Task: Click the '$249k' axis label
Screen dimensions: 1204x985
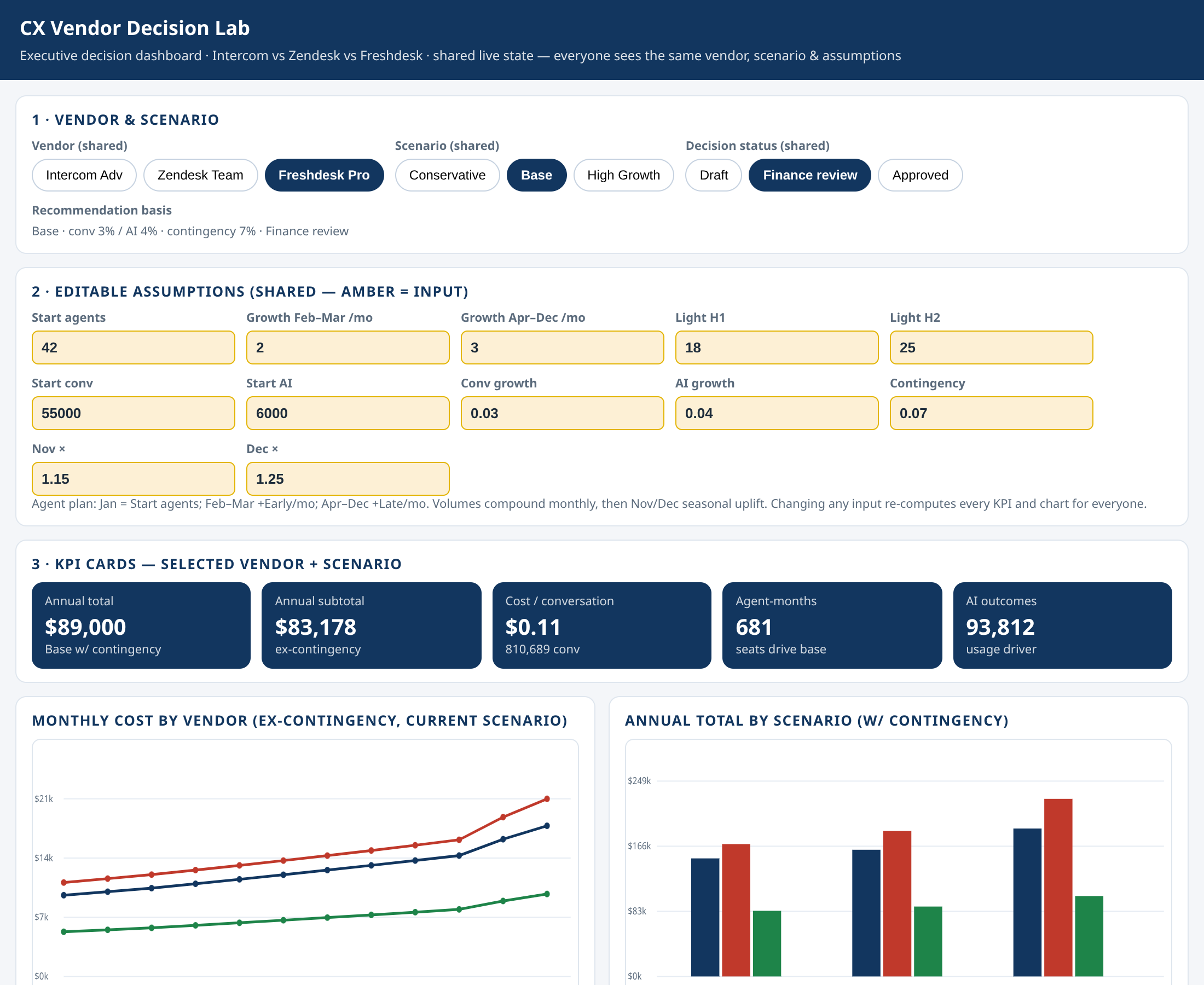Action: 639,781
